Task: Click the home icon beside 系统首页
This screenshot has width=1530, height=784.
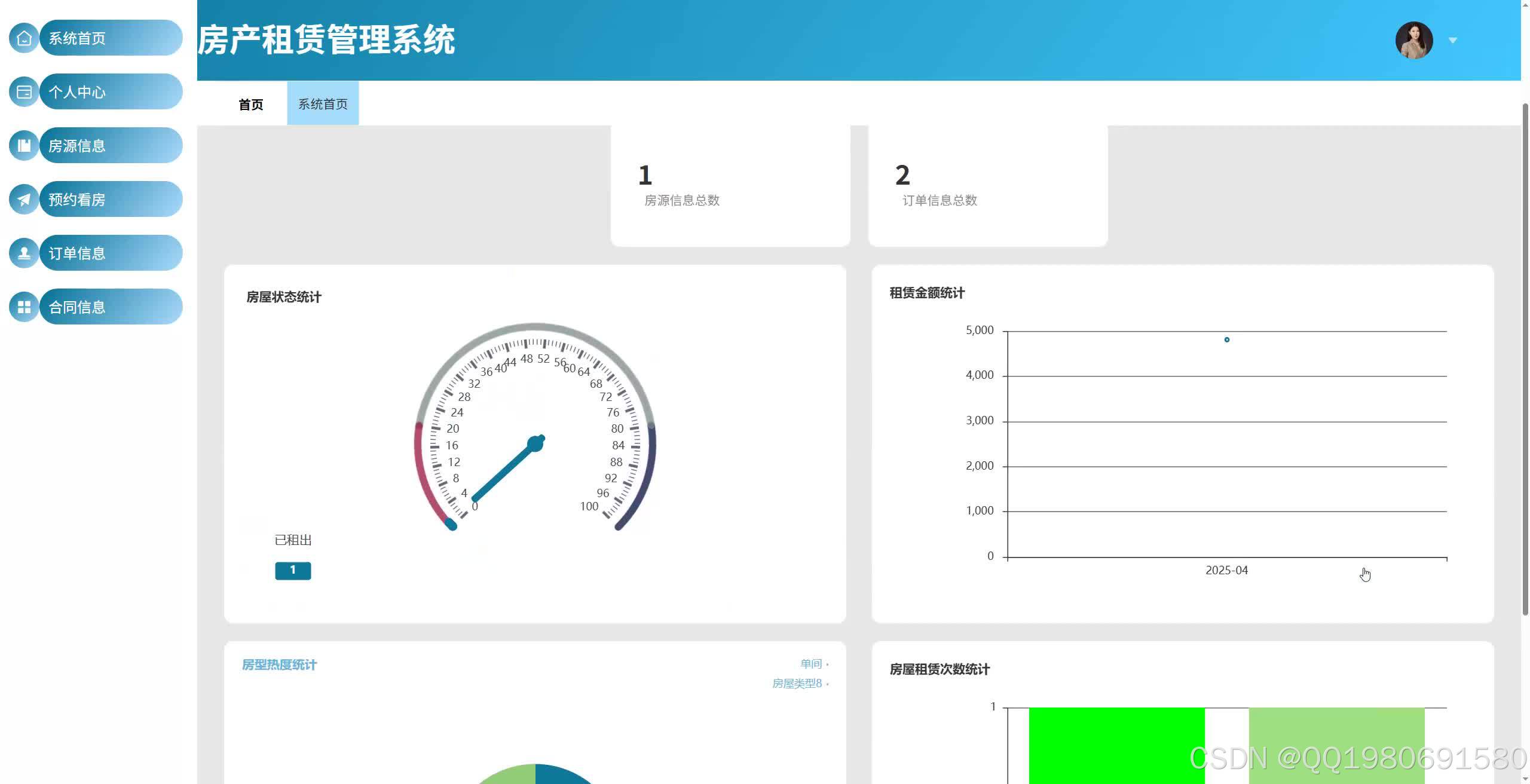Action: [x=24, y=38]
